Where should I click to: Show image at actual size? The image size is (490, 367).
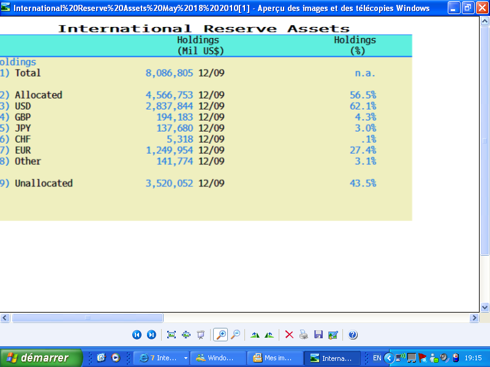point(186,335)
